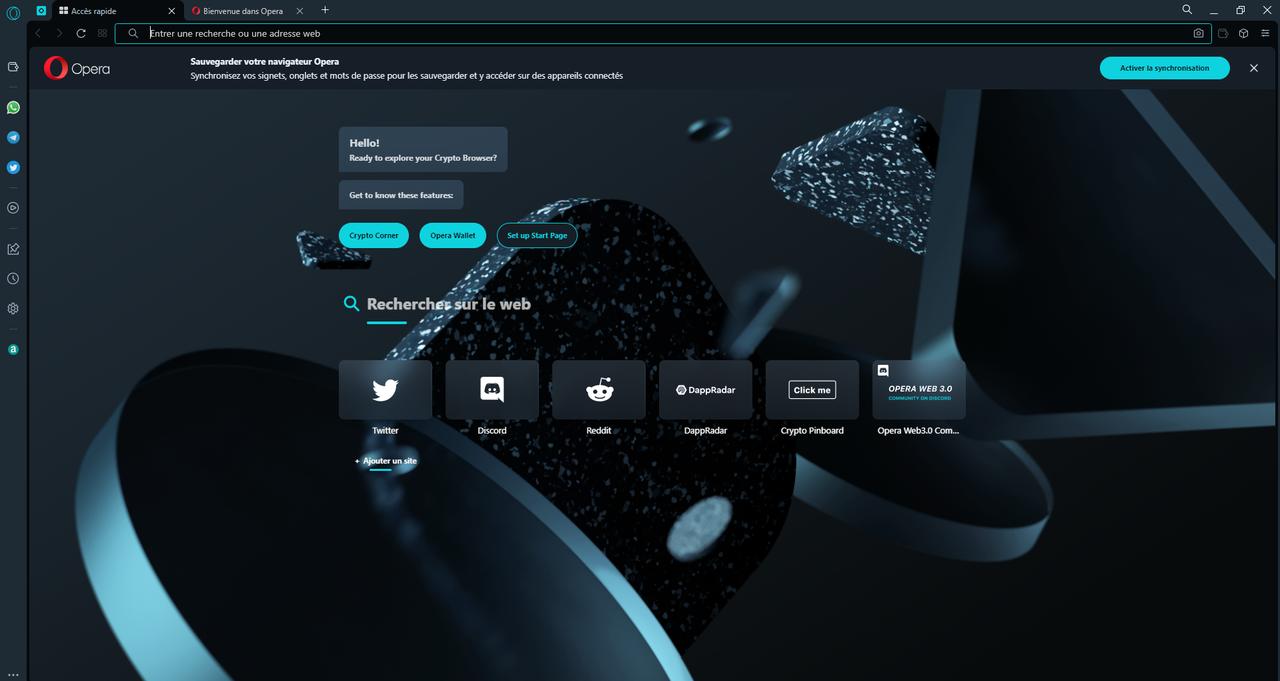Add a site with Ajouter un site

coord(386,461)
